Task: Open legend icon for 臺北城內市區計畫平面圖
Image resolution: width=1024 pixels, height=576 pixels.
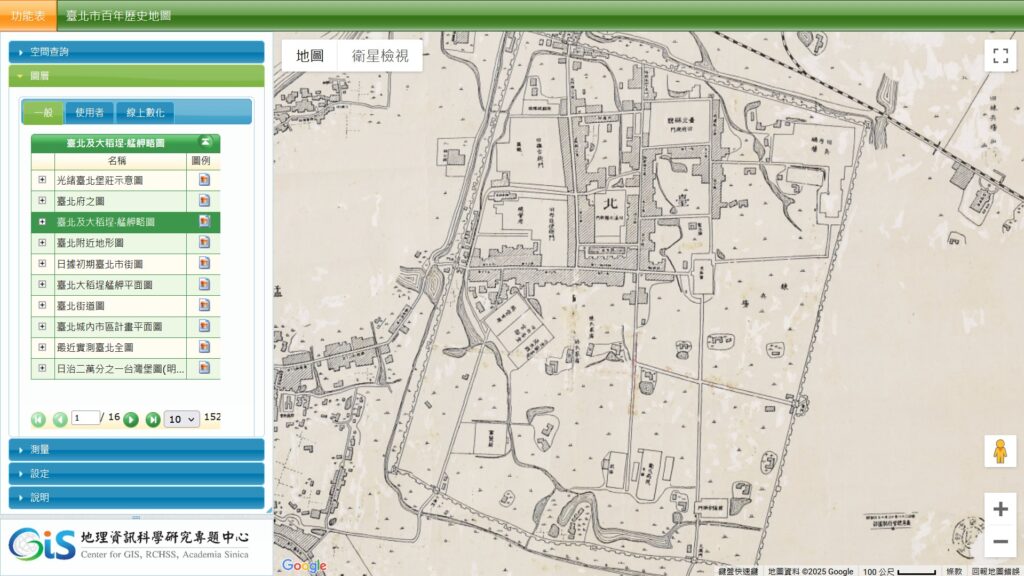Action: 204,326
